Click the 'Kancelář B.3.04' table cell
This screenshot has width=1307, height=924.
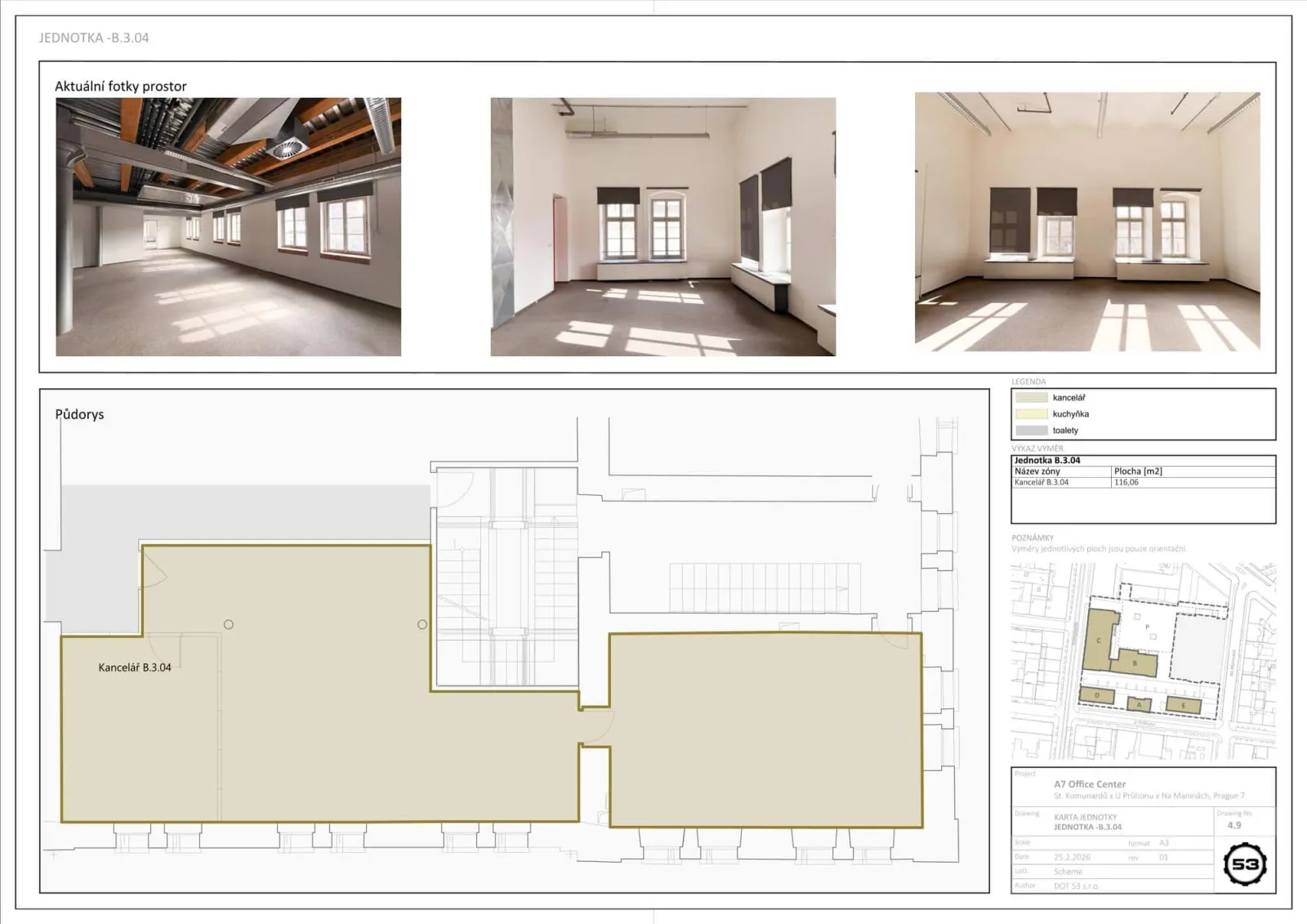point(1042,483)
